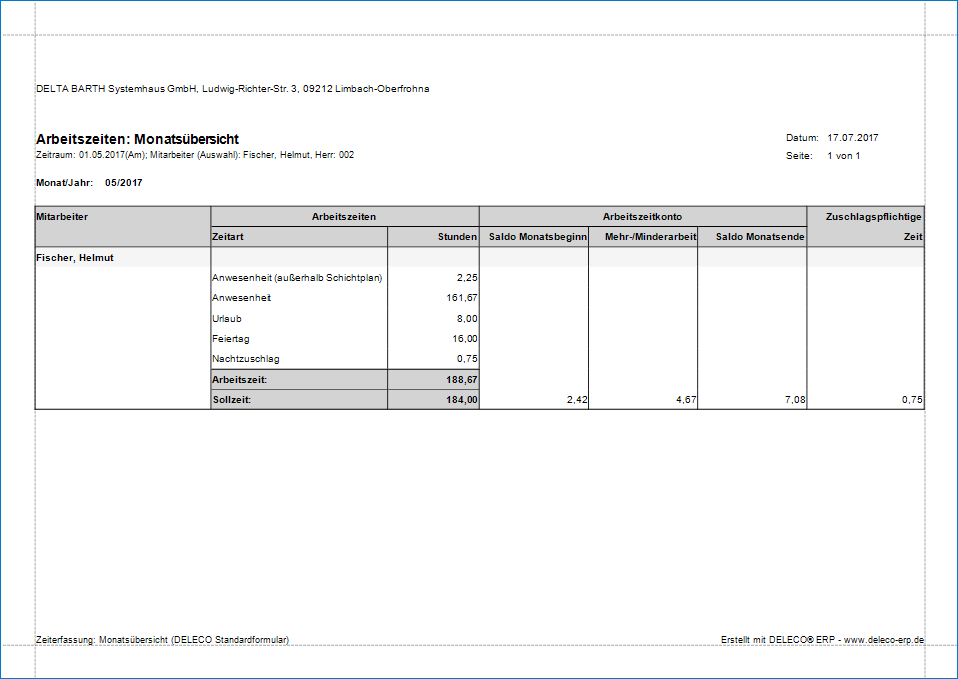
Task: Click the 'Monat/Jahr' value 05/2017
Action: point(124,183)
